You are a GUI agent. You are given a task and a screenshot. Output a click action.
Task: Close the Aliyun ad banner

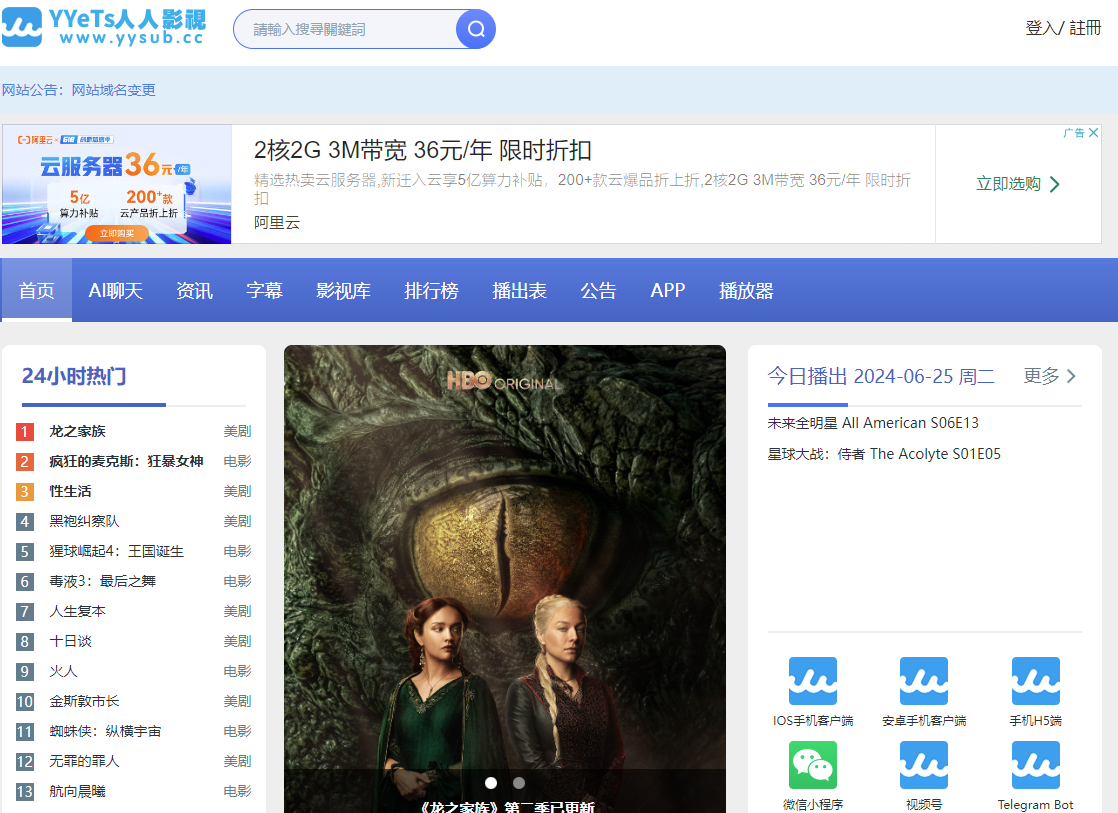point(1093,133)
